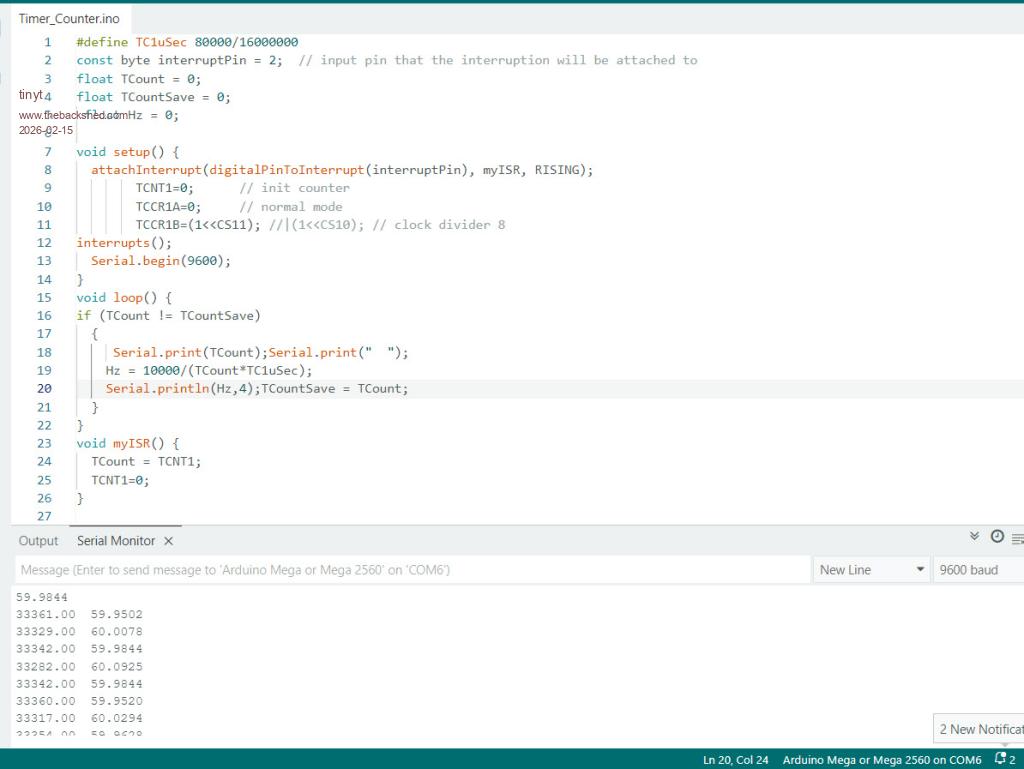Select the Serial Monitor tab
The width and height of the screenshot is (1024, 769).
[x=116, y=541]
